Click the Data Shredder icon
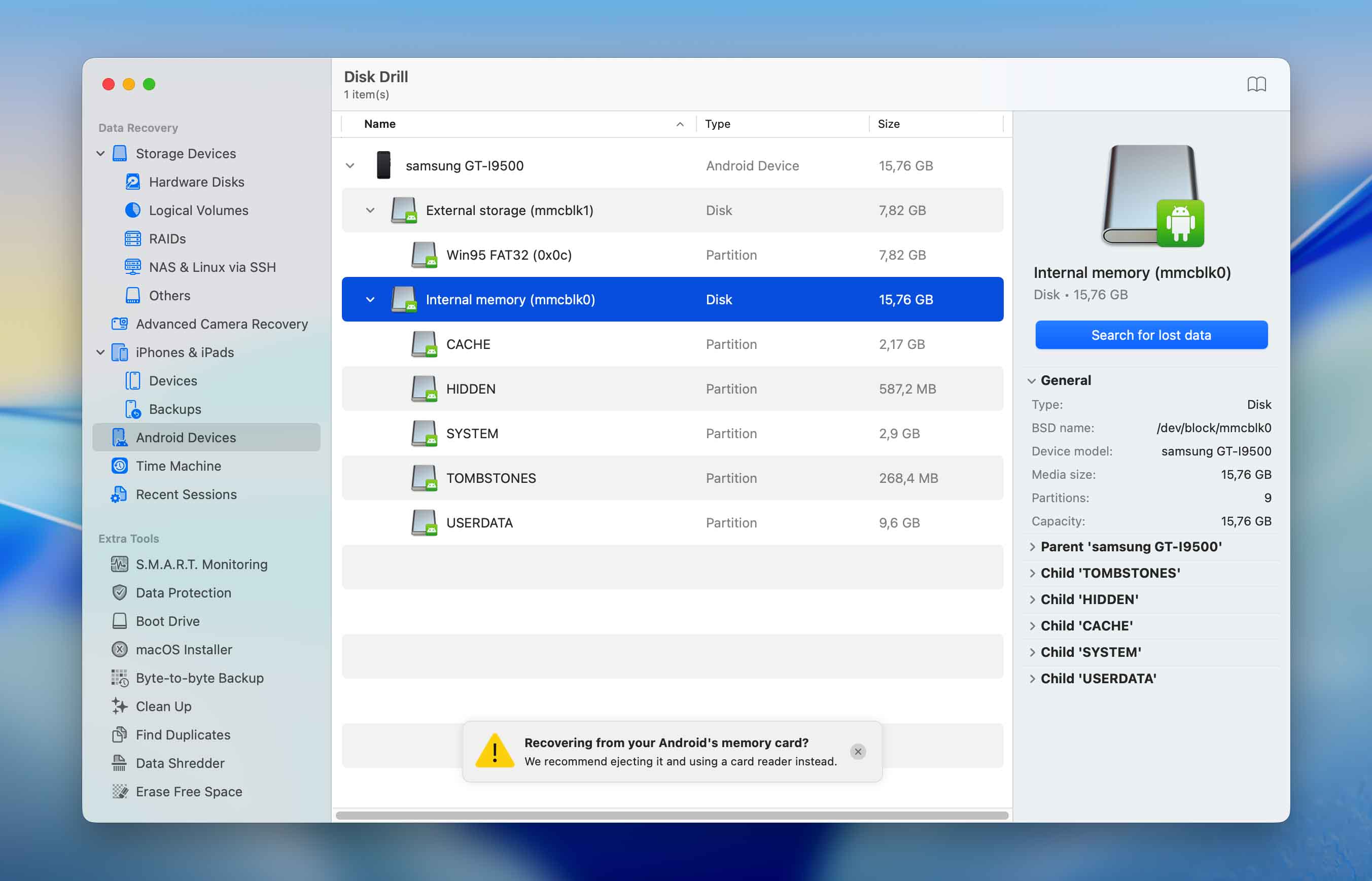The width and height of the screenshot is (1372, 881). point(119,763)
